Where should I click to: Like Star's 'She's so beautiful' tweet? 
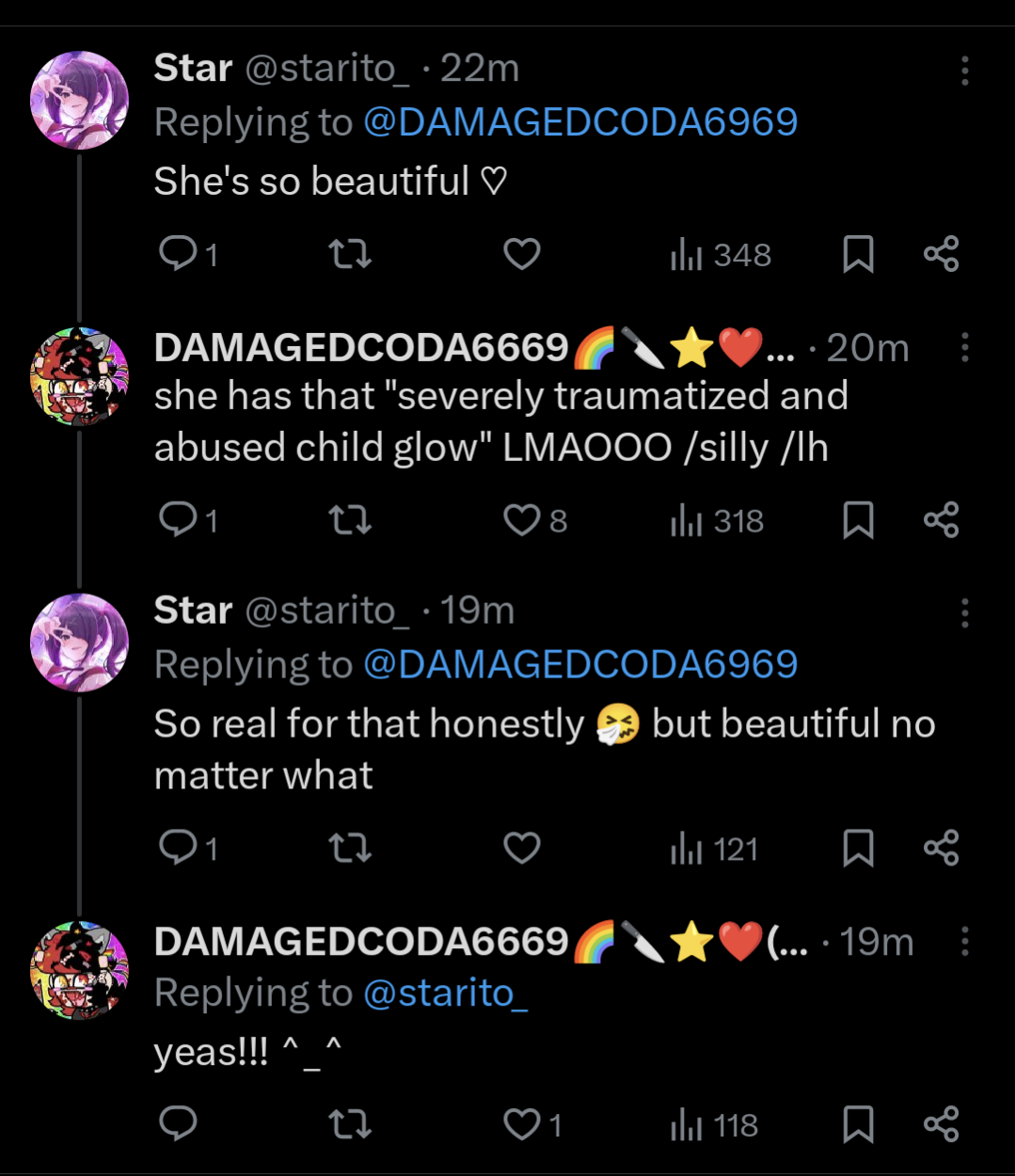tap(522, 254)
